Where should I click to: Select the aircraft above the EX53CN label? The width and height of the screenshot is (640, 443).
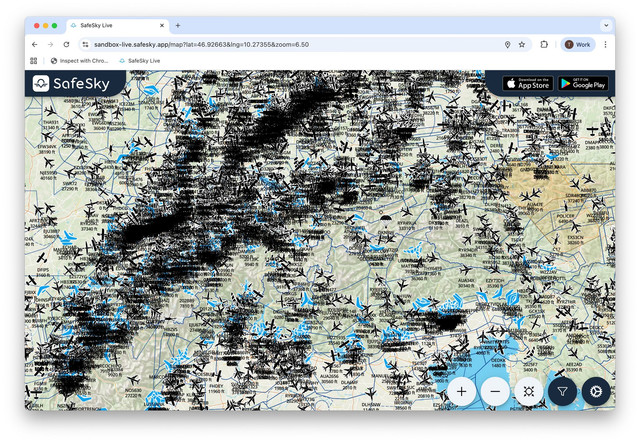coord(575,227)
